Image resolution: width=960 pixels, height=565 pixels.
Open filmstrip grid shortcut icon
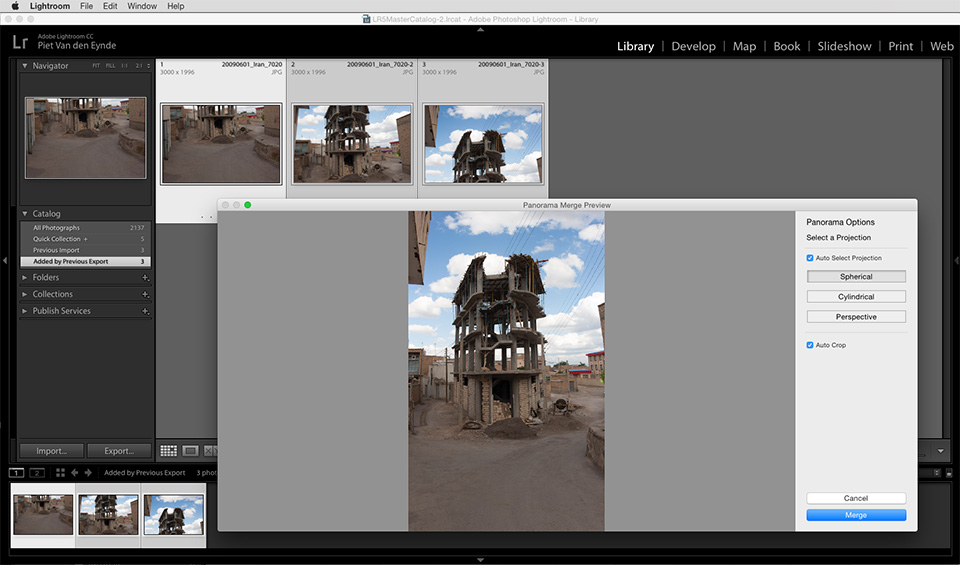(60, 473)
